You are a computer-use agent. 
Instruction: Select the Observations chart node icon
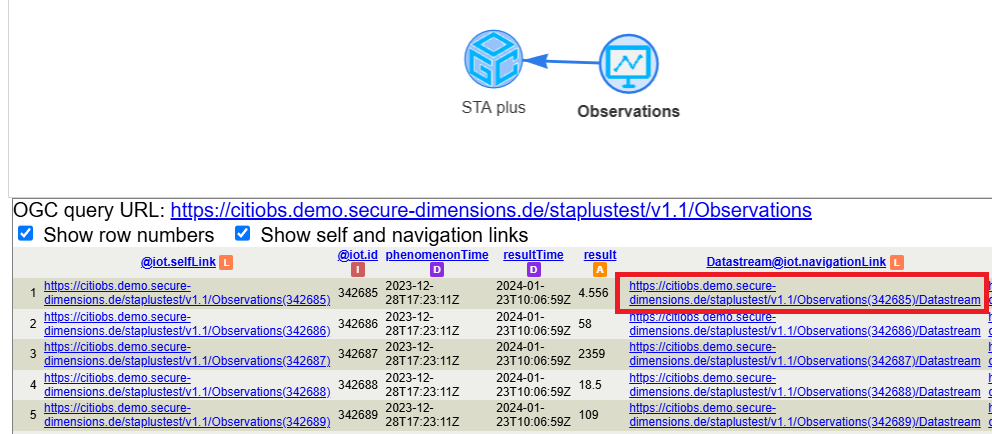[628, 64]
